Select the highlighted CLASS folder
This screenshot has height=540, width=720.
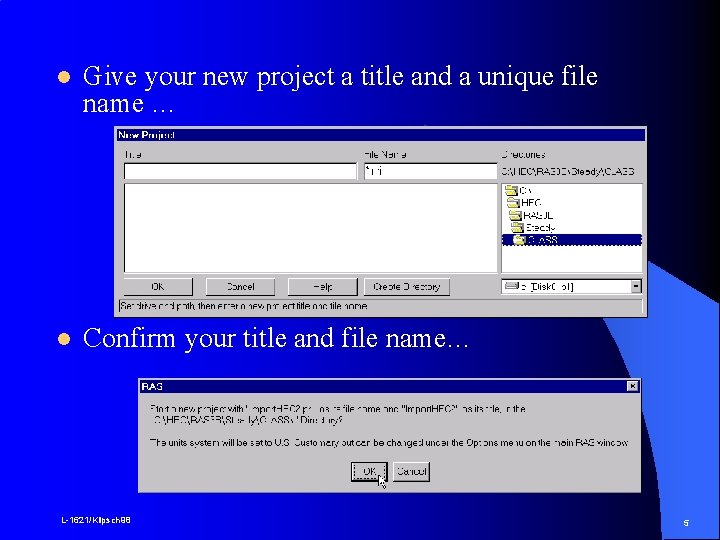click(x=572, y=240)
